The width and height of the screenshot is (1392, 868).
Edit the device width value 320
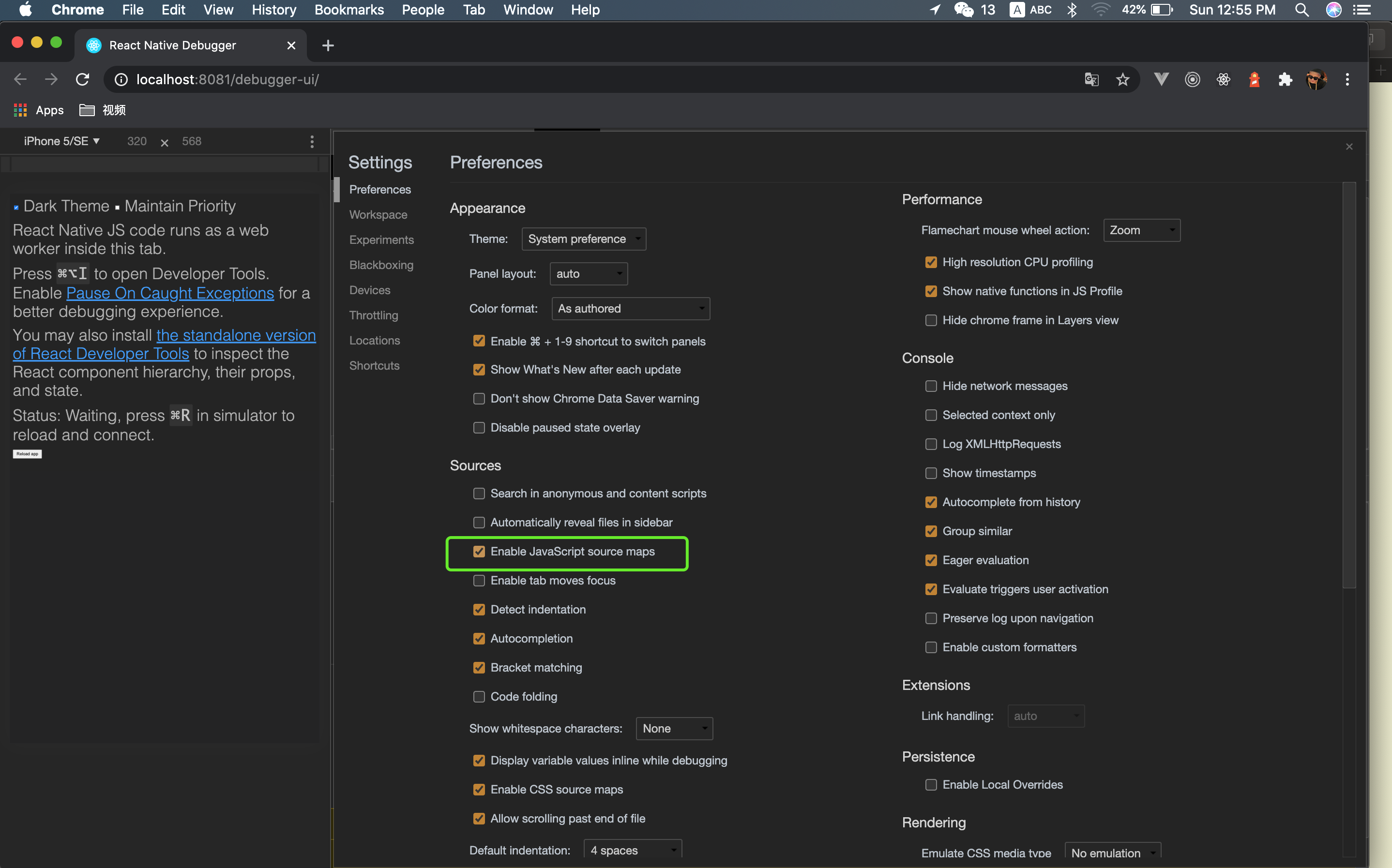click(136, 141)
